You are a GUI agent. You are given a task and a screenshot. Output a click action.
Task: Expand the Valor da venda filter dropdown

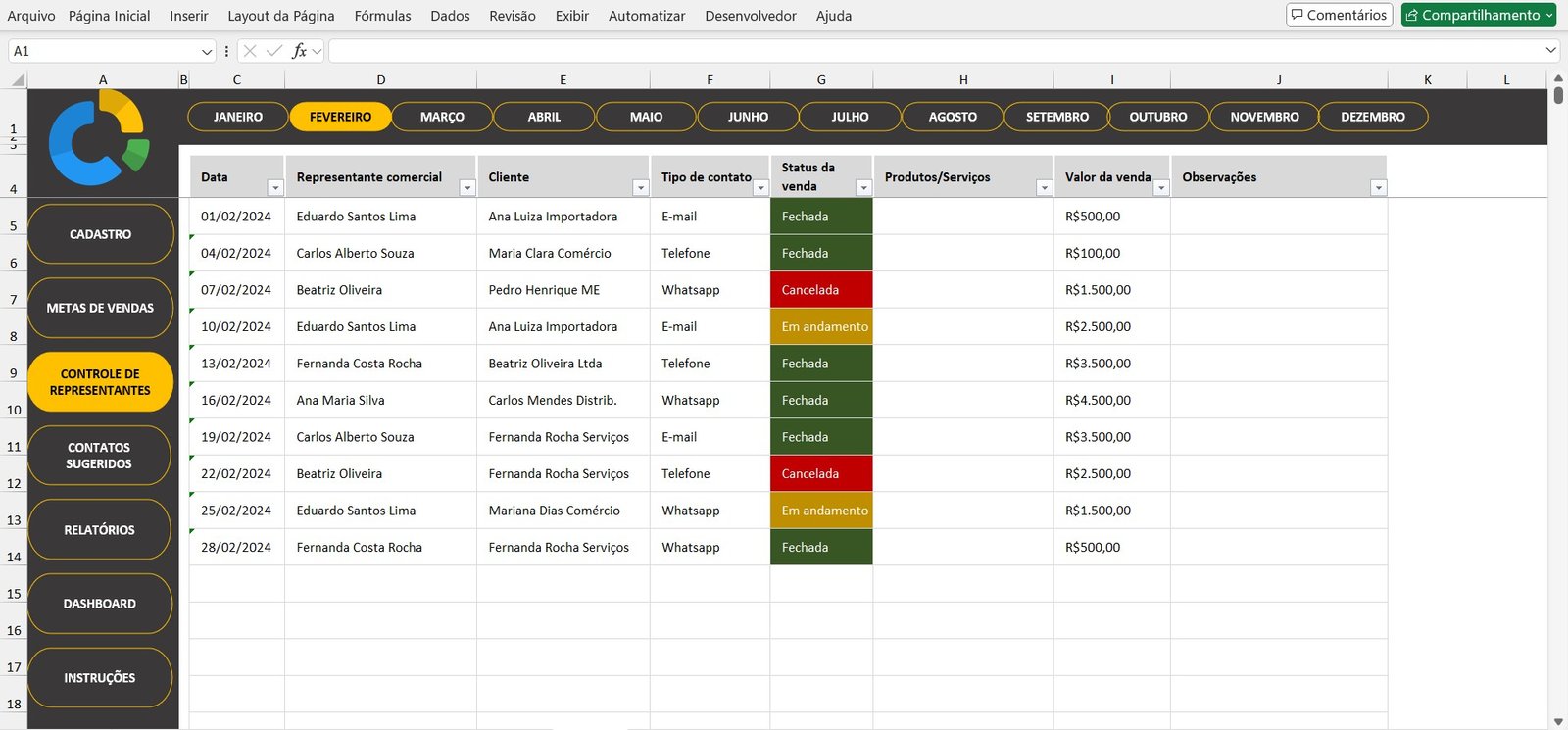[1161, 188]
